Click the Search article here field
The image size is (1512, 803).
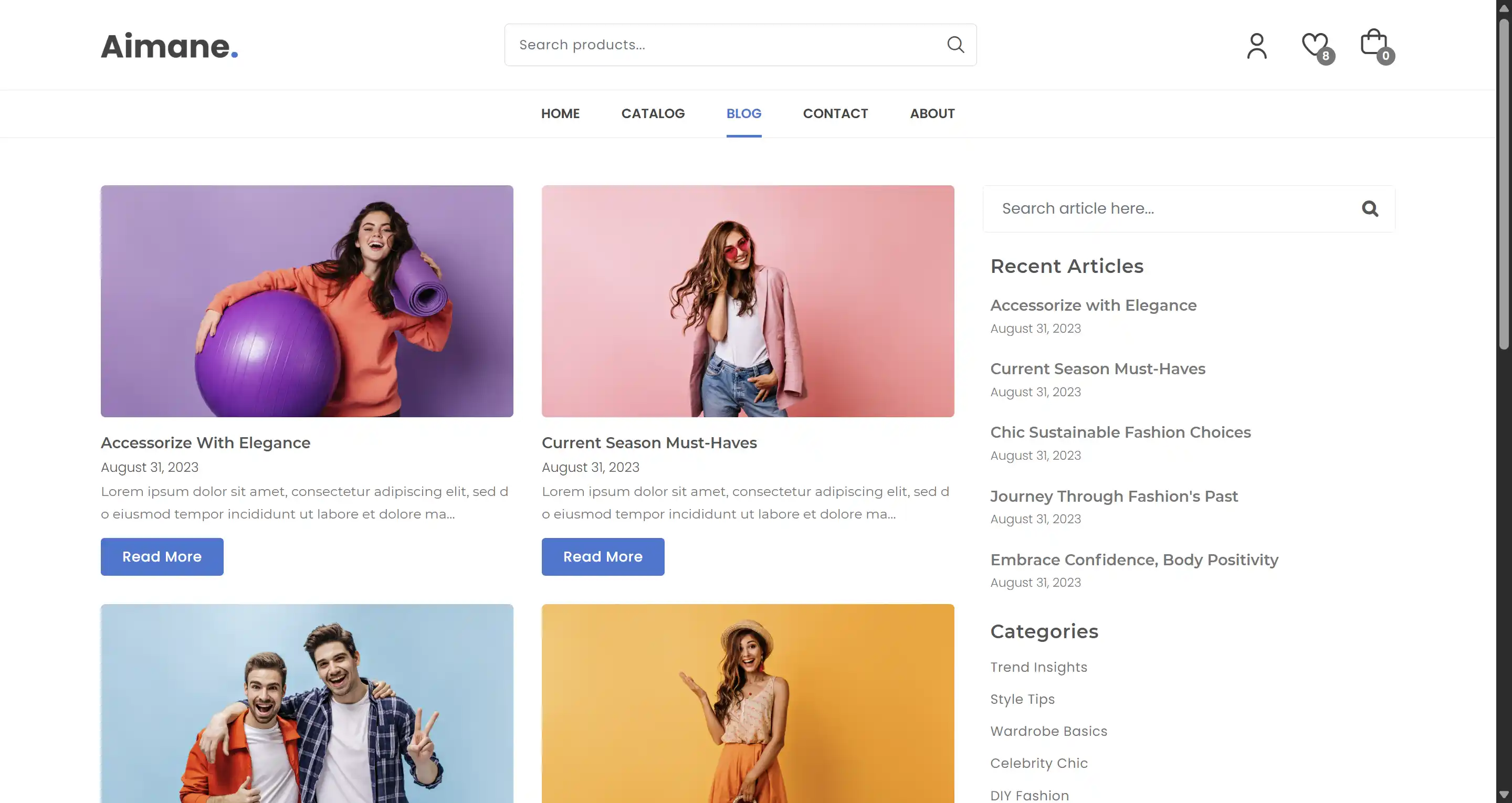point(1168,209)
